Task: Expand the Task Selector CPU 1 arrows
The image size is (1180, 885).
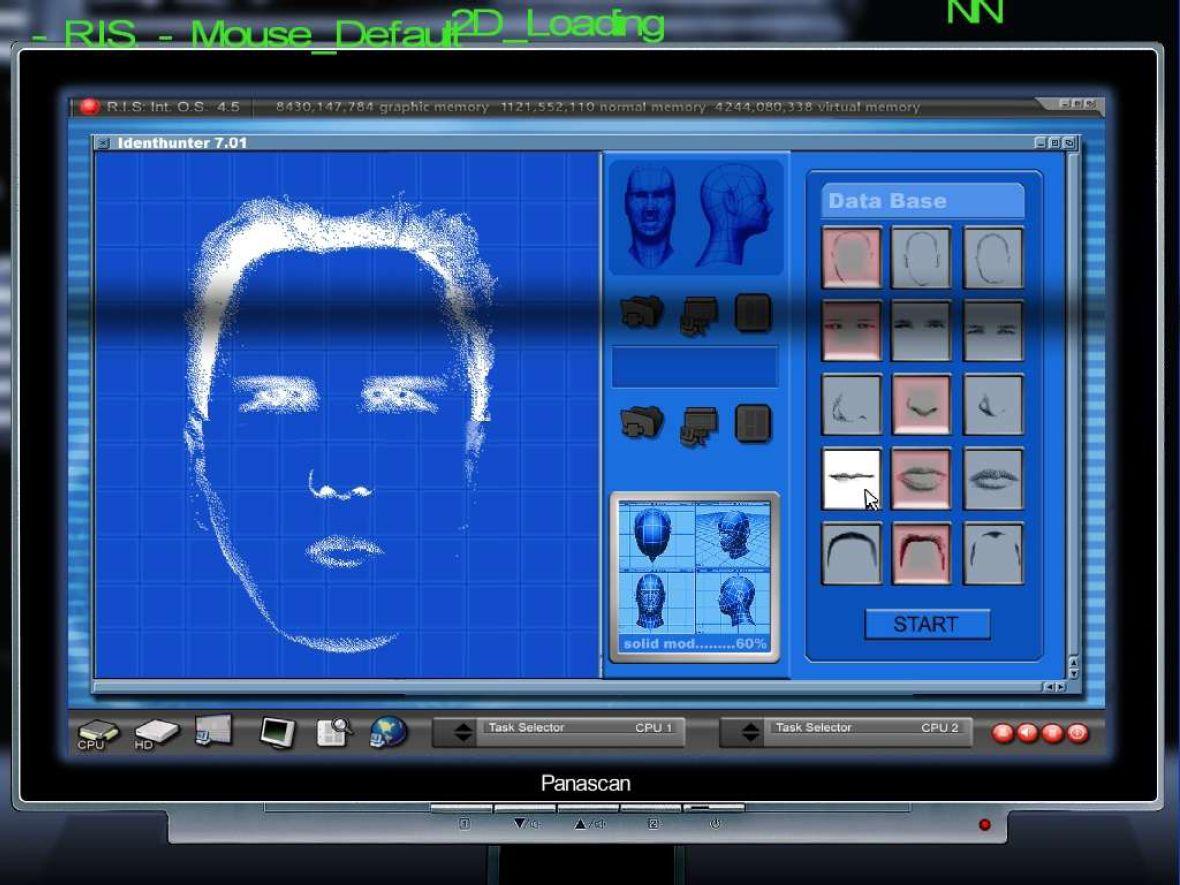Action: click(x=462, y=733)
